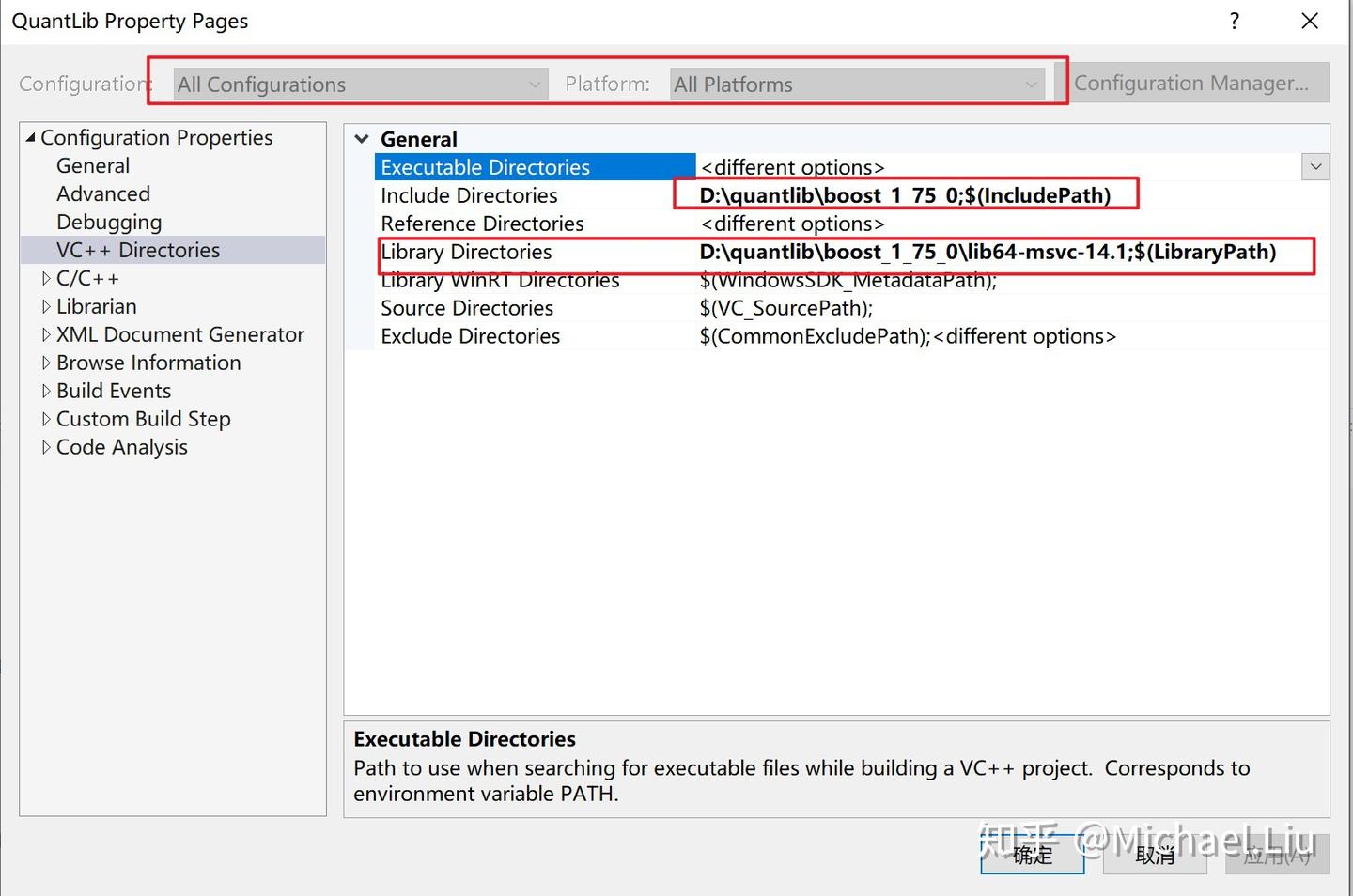
Task: Collapse the Configuration Properties tree node
Action: click(31, 137)
